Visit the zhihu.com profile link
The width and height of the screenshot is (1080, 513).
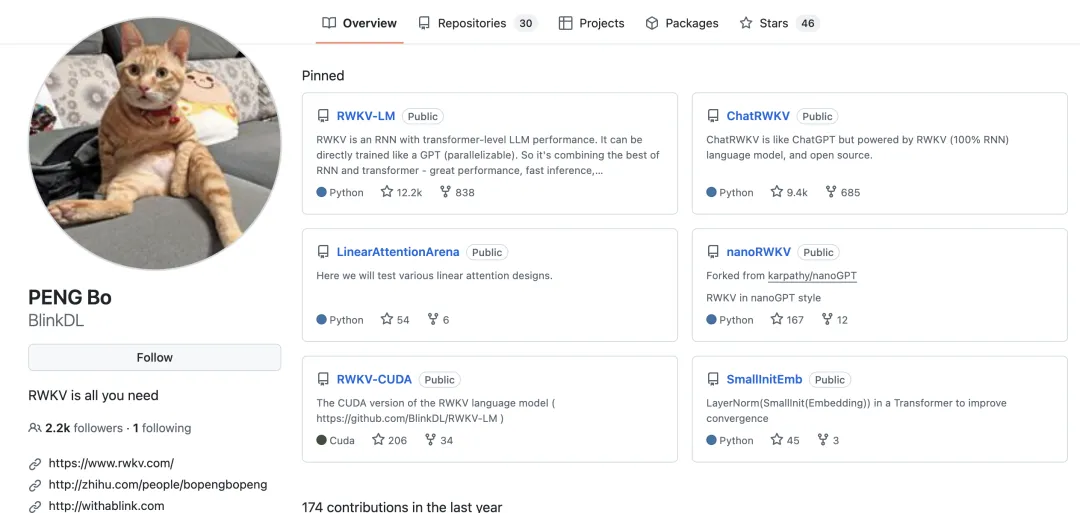tap(158, 485)
